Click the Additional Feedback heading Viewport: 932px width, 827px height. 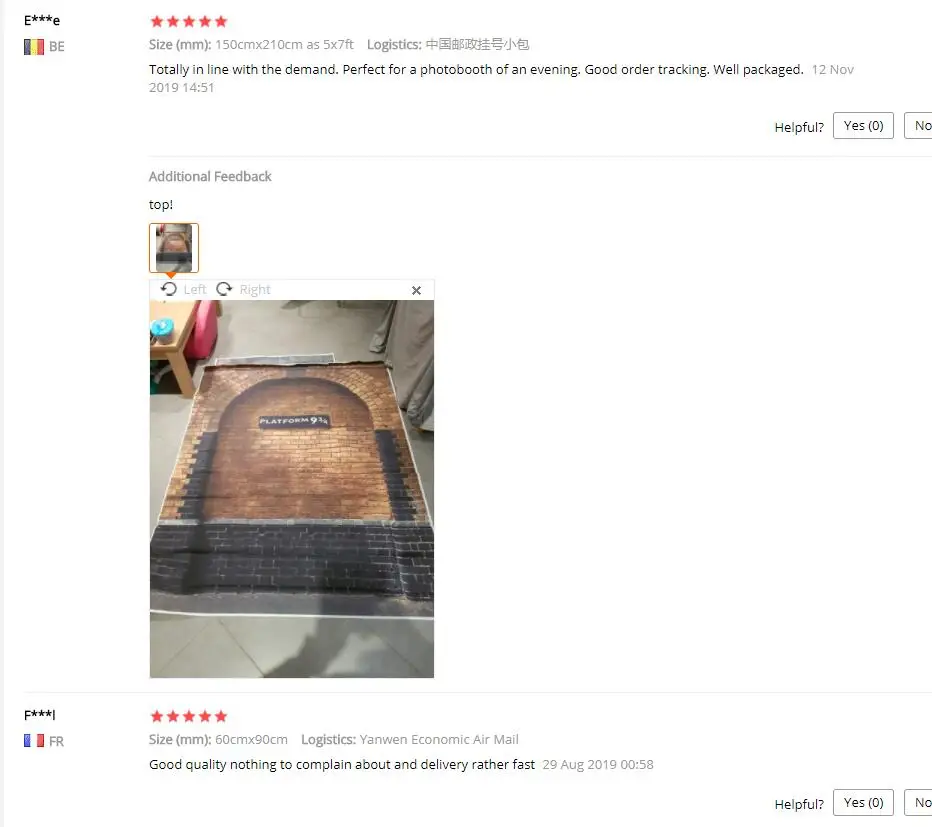point(210,177)
